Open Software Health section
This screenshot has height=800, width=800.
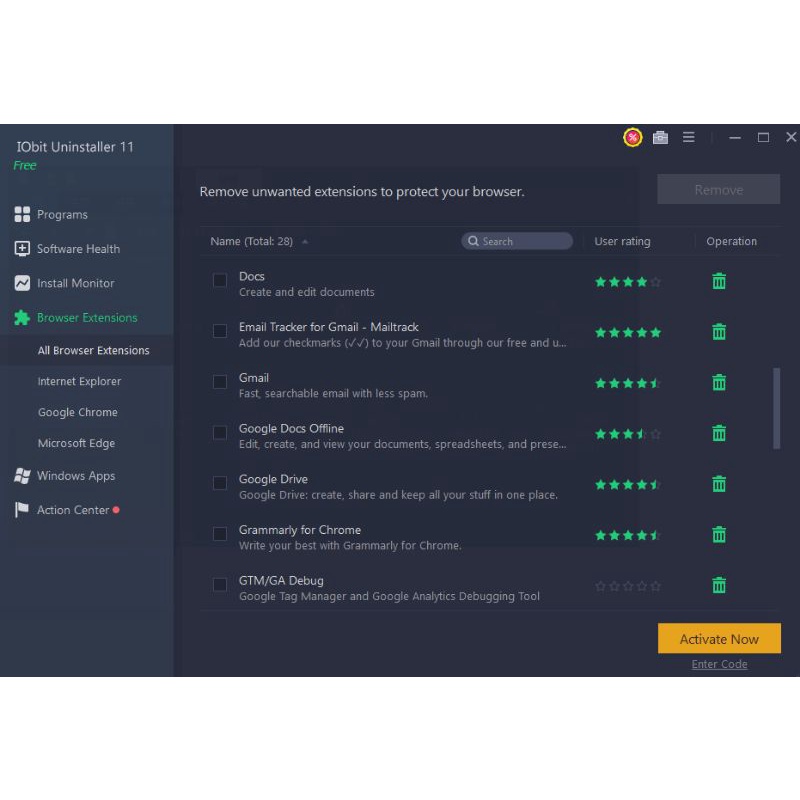[78, 249]
